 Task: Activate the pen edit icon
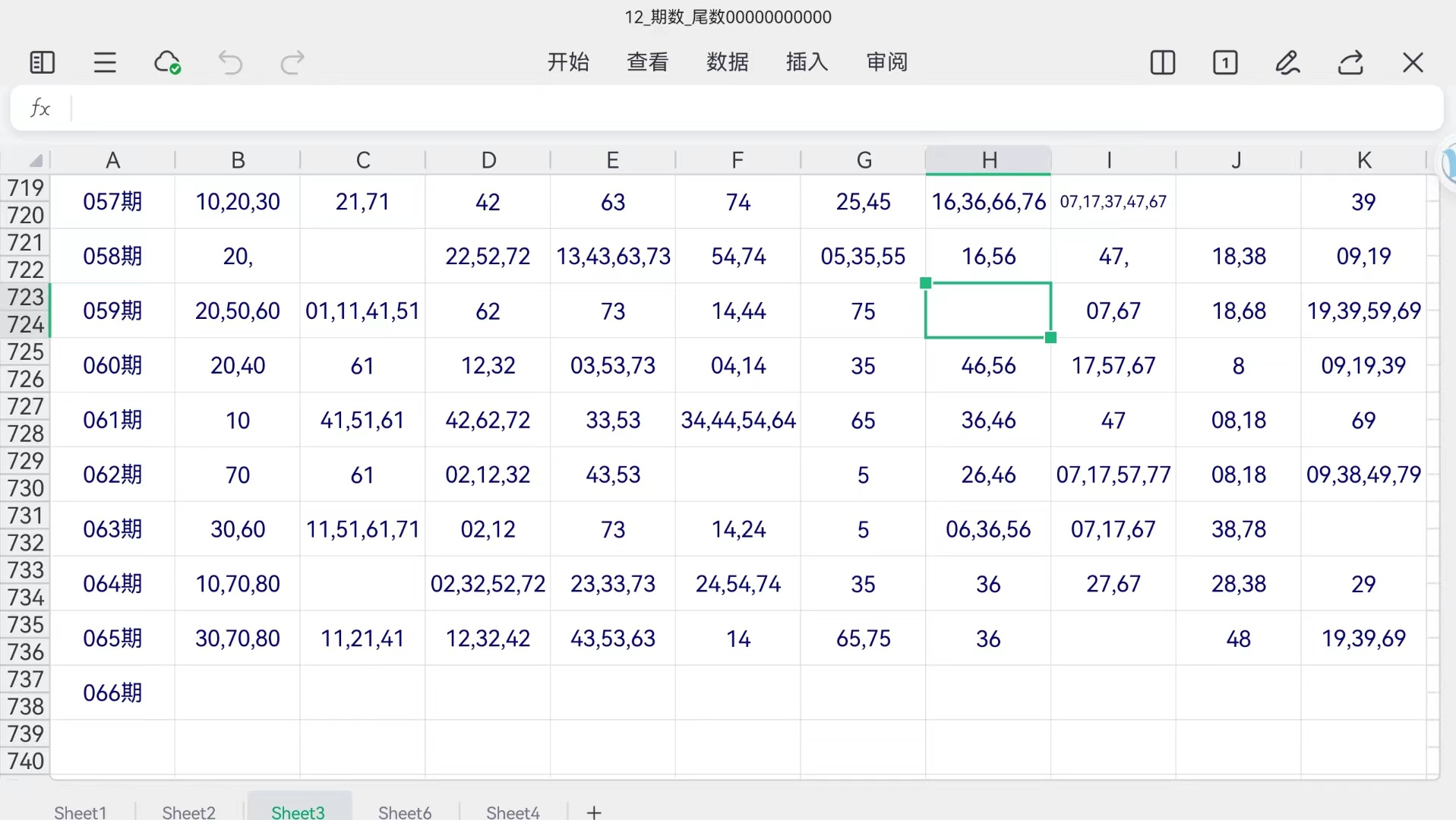tap(1288, 62)
